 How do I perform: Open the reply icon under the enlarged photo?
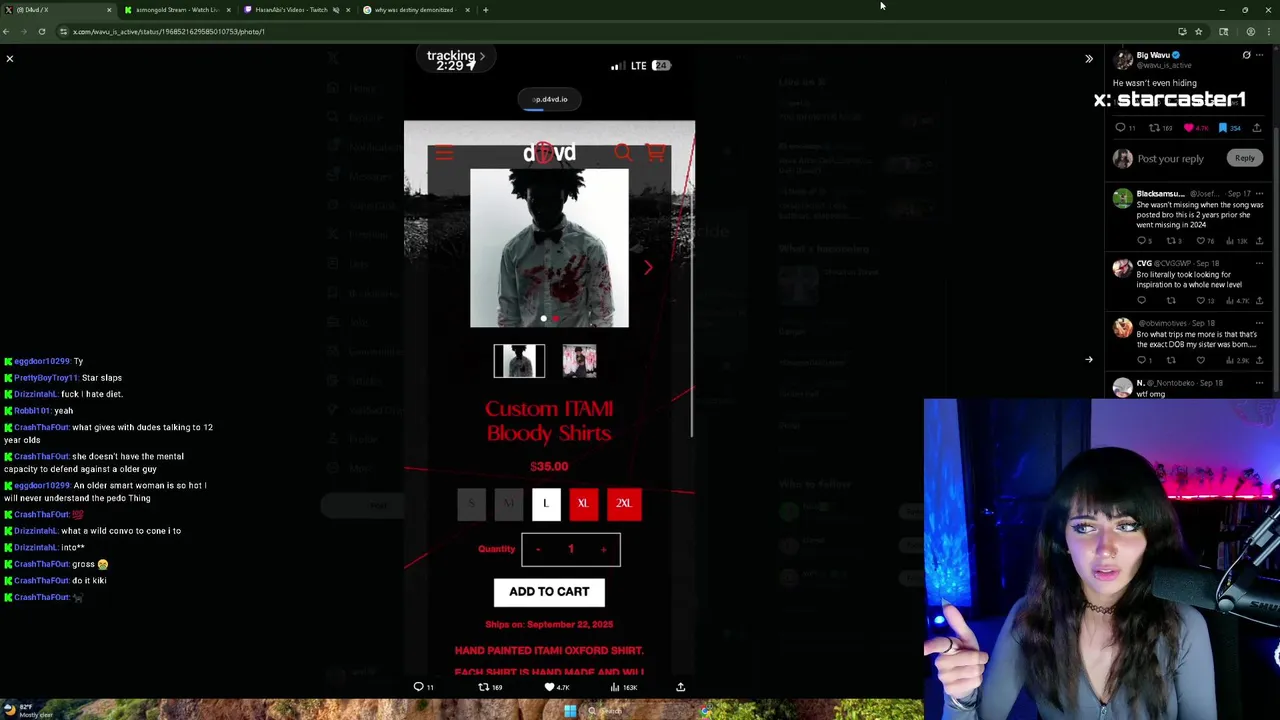419,687
